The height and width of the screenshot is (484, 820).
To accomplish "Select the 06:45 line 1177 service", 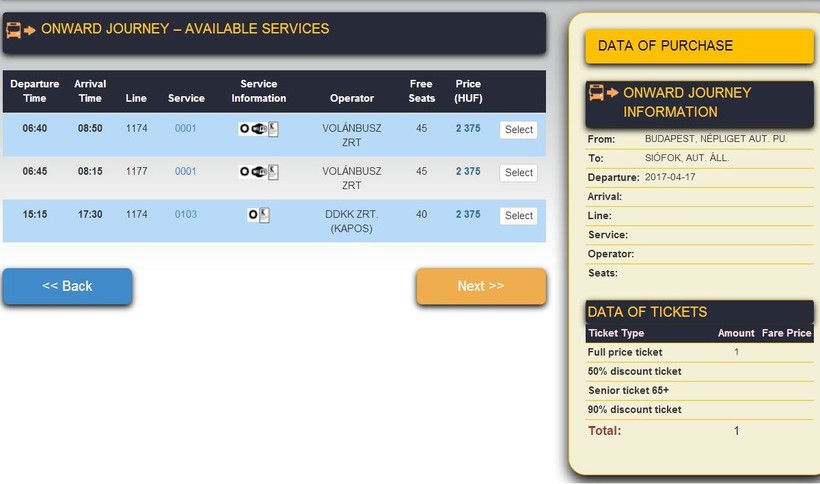I will (518, 173).
